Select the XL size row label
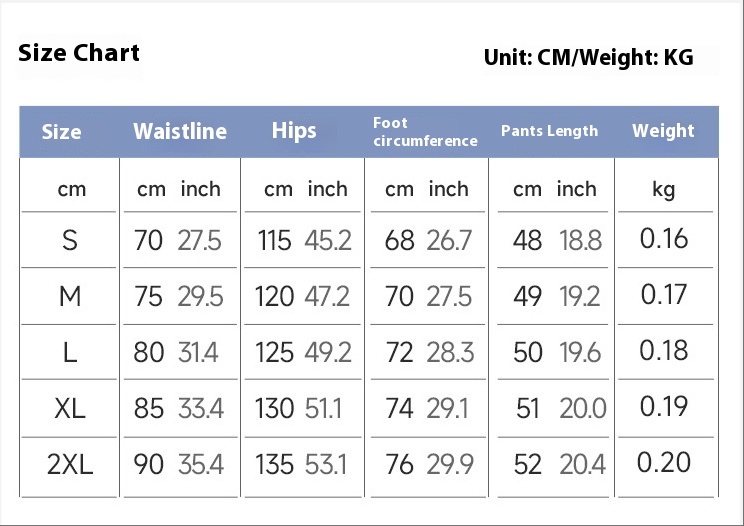The height and width of the screenshot is (526, 744). click(70, 408)
